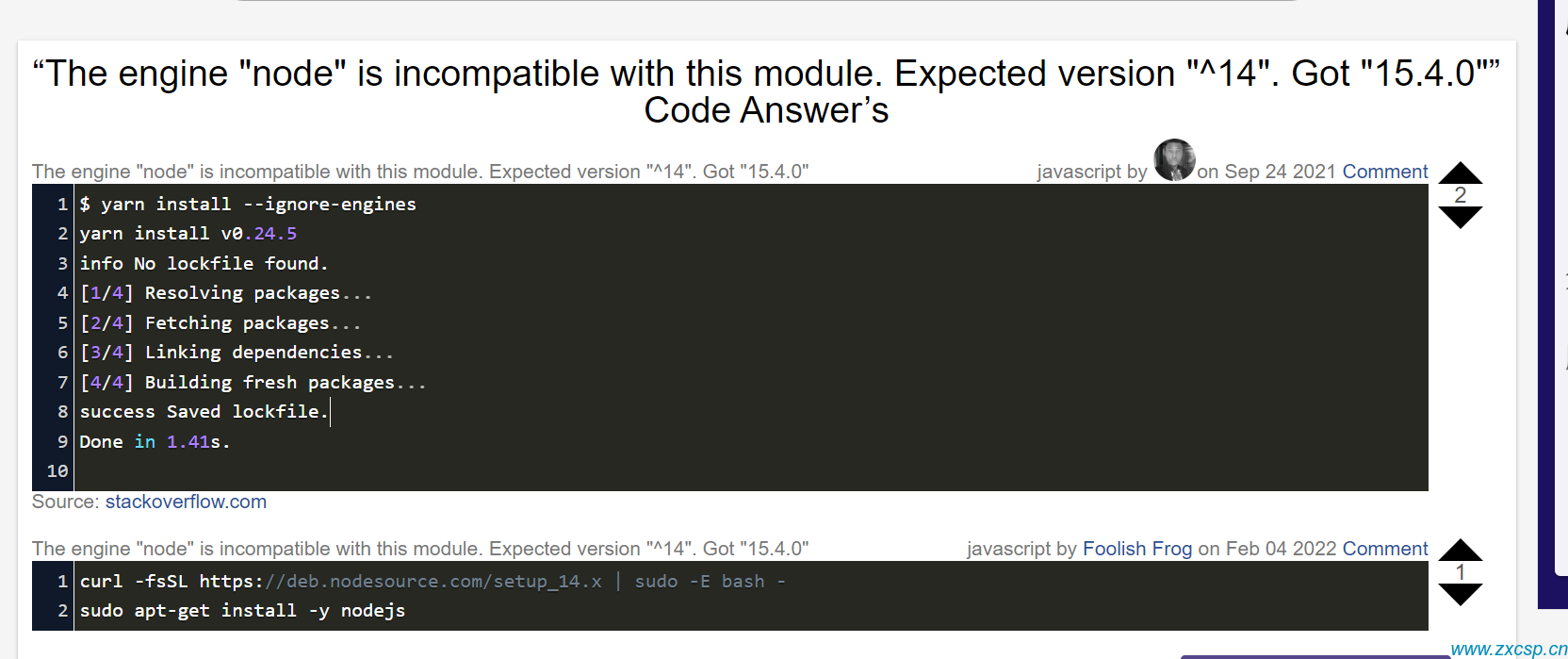Open the first answer author's avatar
1568x659 pixels.
tap(1174, 160)
